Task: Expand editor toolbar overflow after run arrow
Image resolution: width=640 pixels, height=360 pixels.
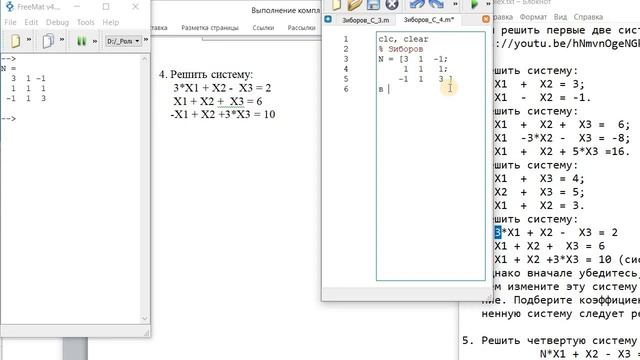Action: pos(488,4)
